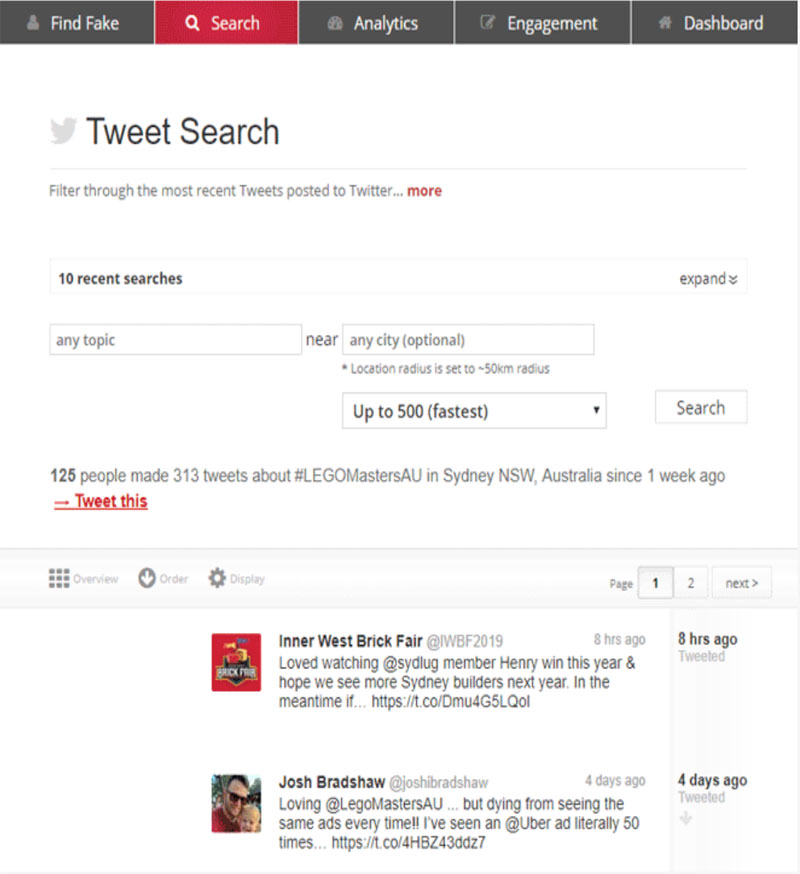The height and width of the screenshot is (874, 800).
Task: Open the Engagement tab
Action: pyautogui.click(x=542, y=22)
